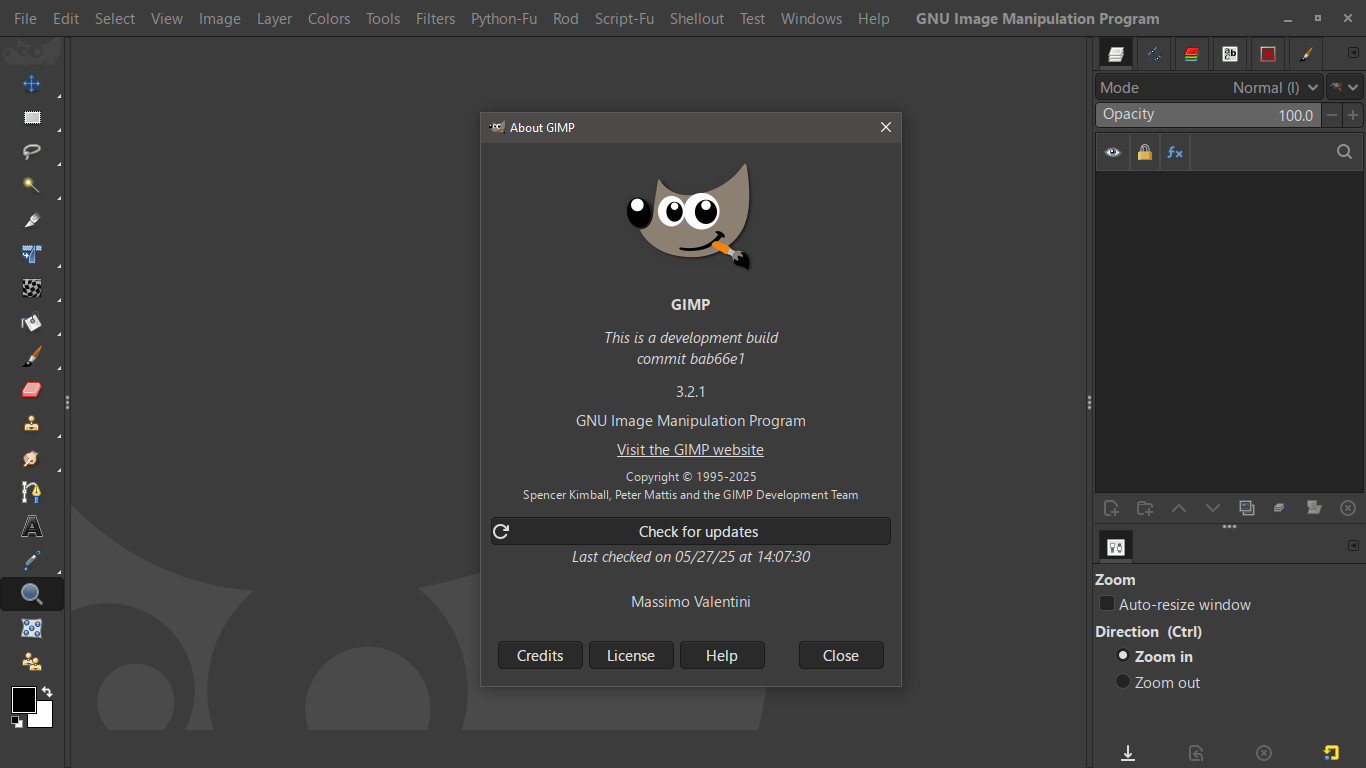This screenshot has width=1366, height=768.
Task: Activate the Paintbrush tool
Action: 32,356
